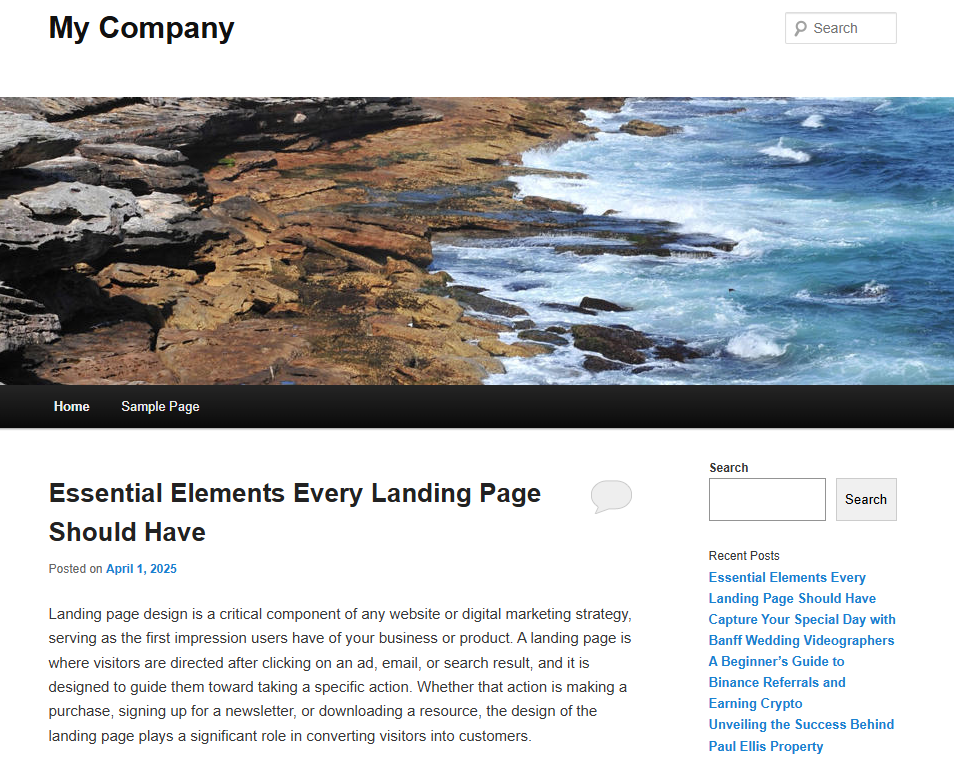Viewport: 954px width, 757px height.
Task: Click the Recent Posts heading text
Action: coord(743,556)
